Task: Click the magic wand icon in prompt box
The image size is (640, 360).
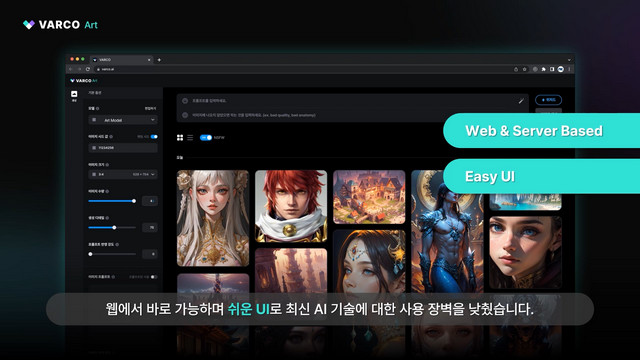Action: coord(521,100)
